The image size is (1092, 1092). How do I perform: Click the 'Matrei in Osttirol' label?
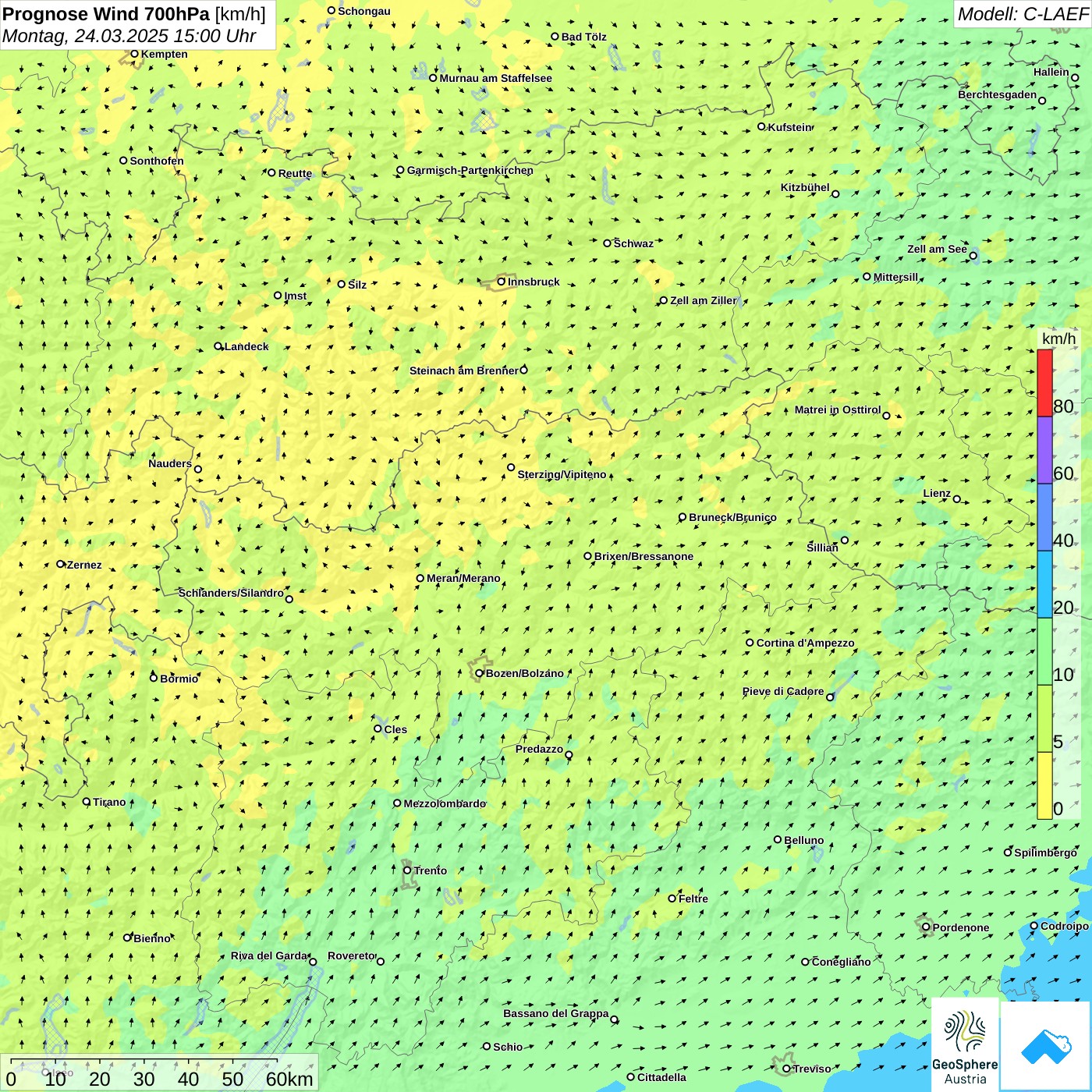(838, 409)
